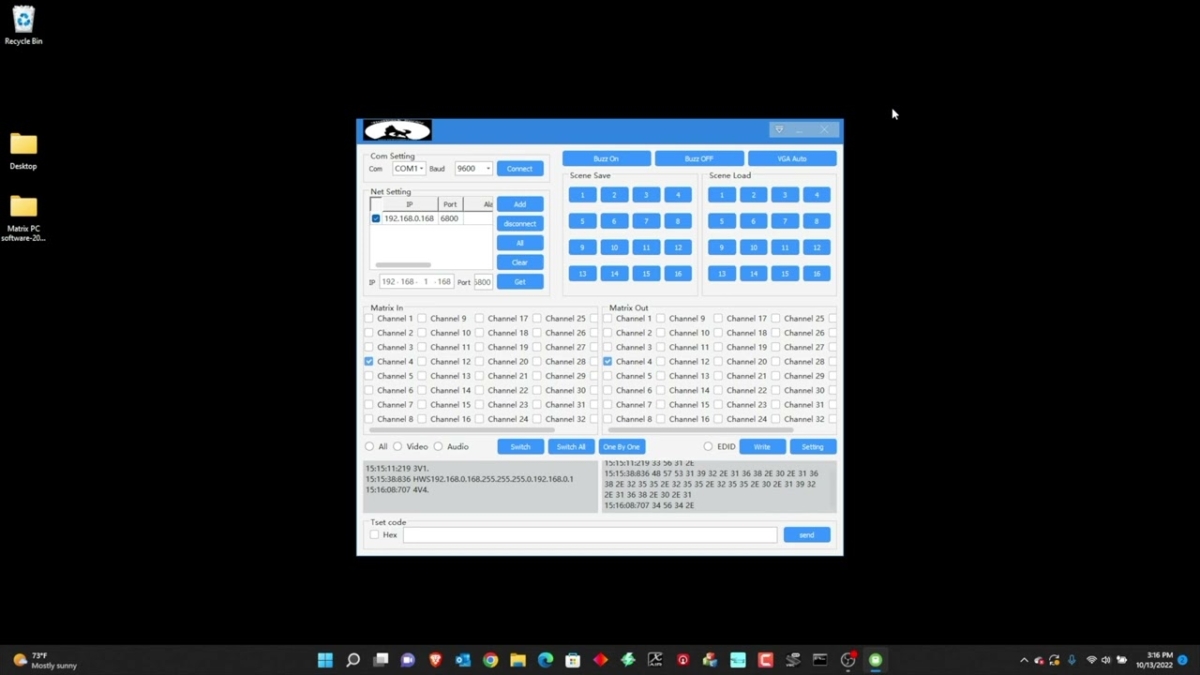The height and width of the screenshot is (675, 1200).
Task: Open the title bar dropdown menu icon
Action: coord(779,130)
